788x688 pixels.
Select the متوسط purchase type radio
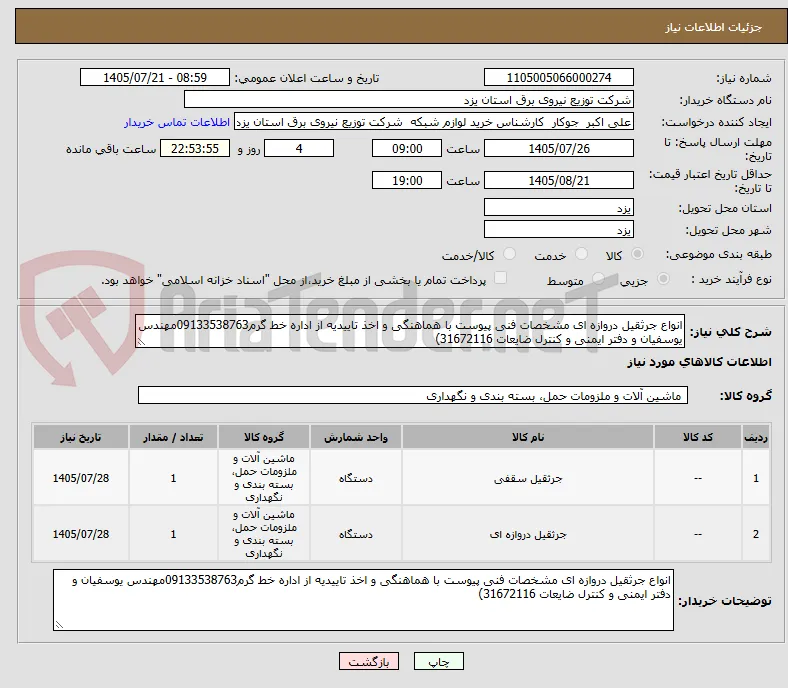click(x=598, y=278)
